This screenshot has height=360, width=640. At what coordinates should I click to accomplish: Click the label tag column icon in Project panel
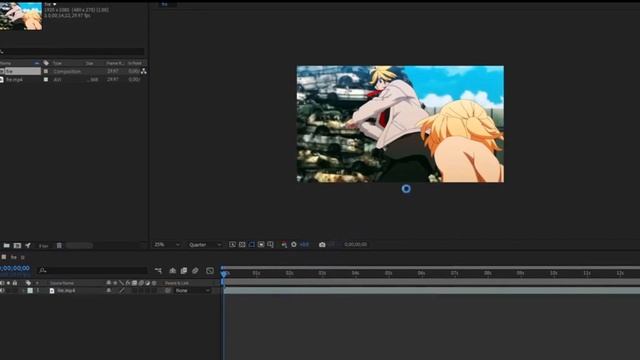click(46, 63)
